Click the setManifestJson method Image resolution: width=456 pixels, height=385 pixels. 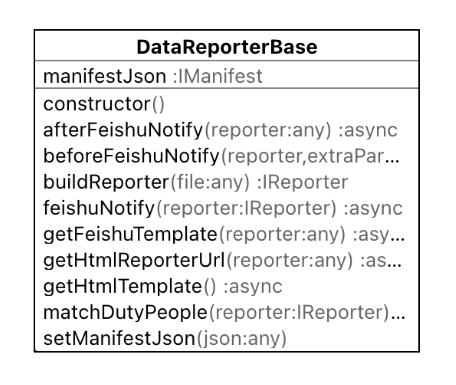(x=165, y=338)
